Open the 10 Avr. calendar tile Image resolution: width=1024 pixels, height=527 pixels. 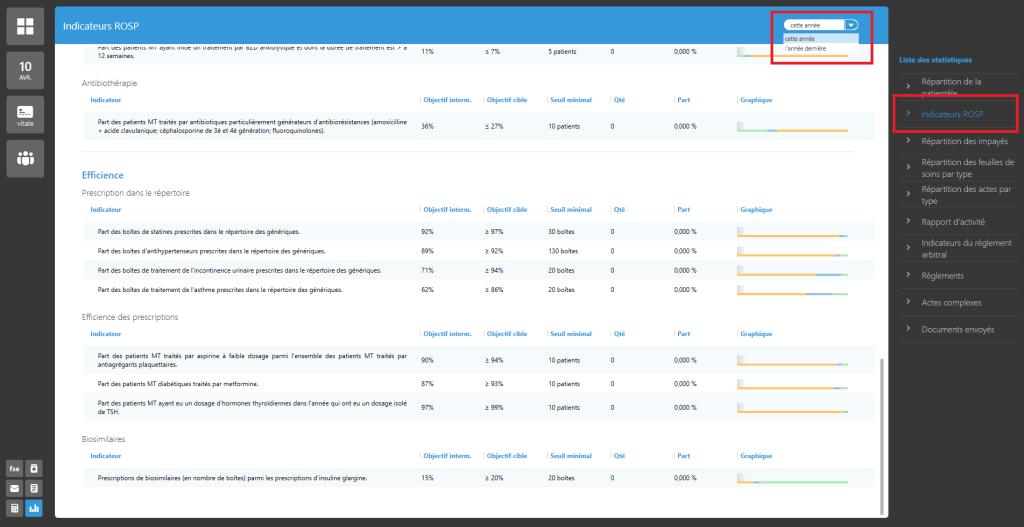tap(25, 71)
